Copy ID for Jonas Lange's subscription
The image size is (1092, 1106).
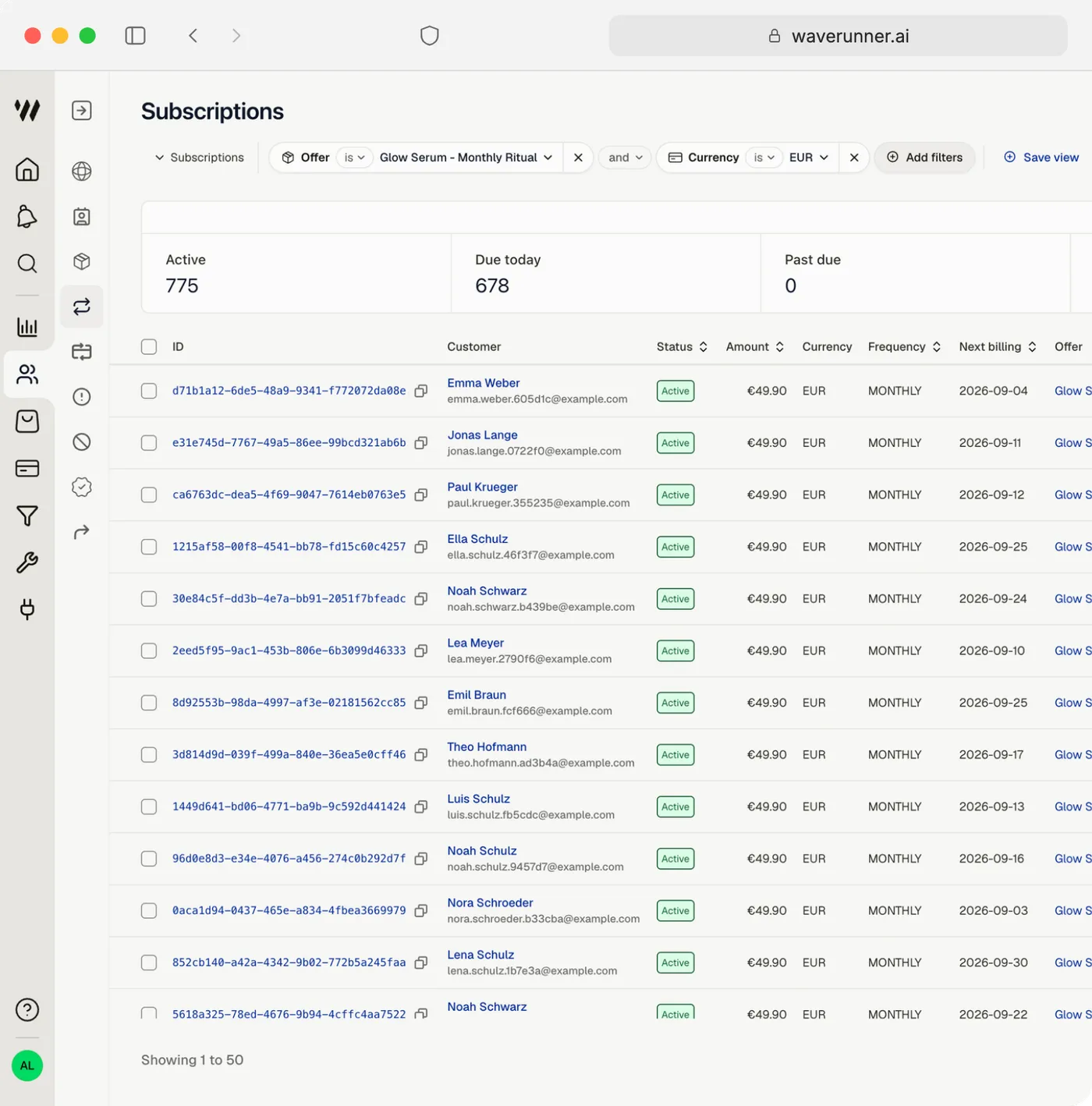pyautogui.click(x=421, y=443)
